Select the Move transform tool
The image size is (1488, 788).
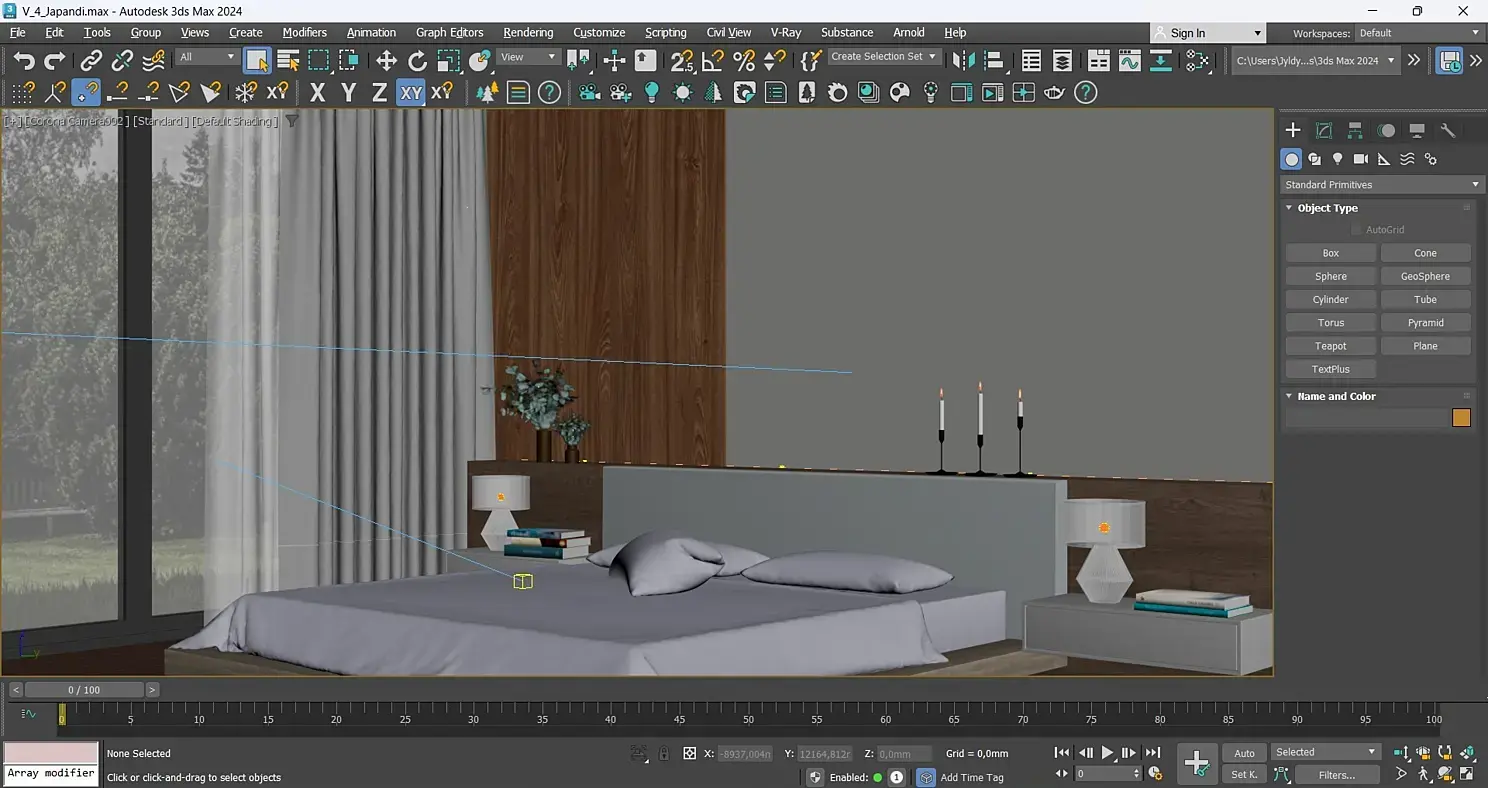point(386,61)
